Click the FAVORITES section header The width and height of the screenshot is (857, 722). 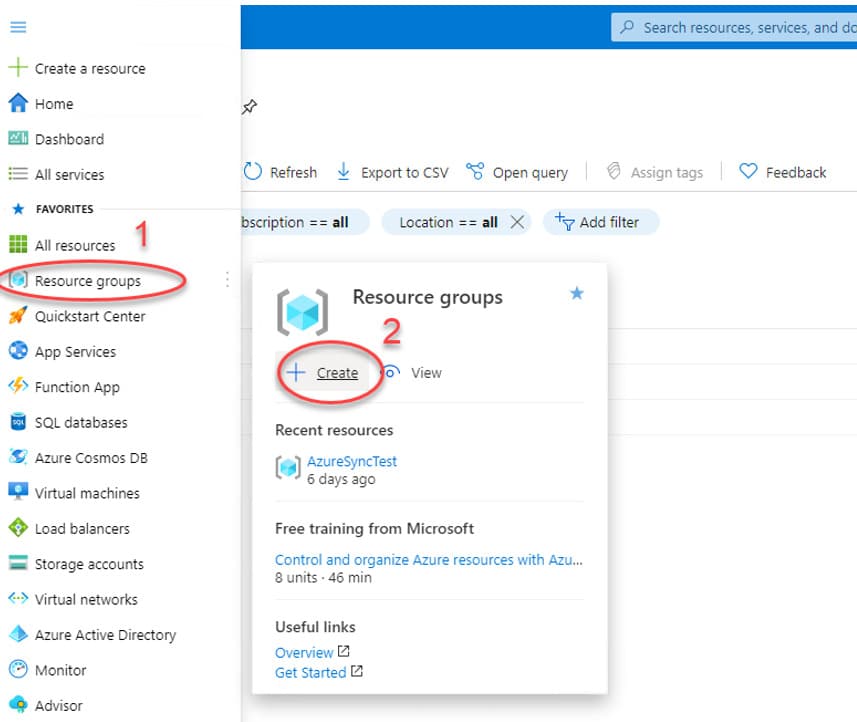pos(64,209)
